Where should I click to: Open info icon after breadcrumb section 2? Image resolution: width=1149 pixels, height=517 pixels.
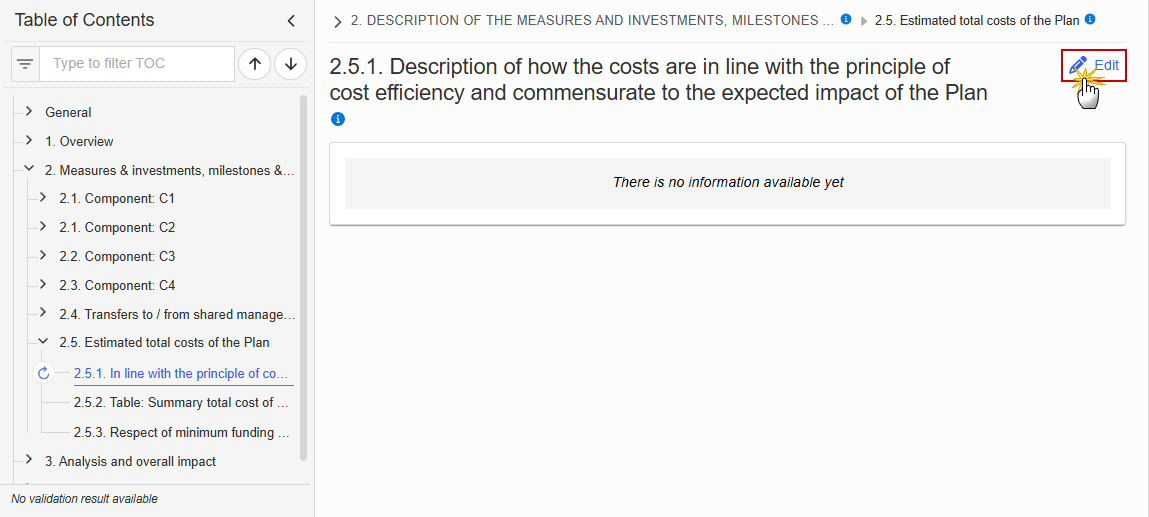click(846, 20)
